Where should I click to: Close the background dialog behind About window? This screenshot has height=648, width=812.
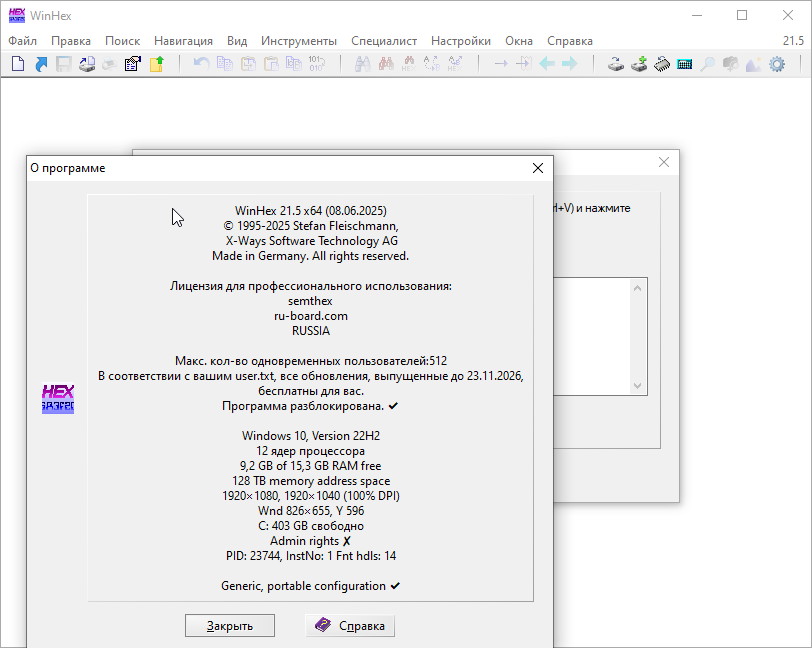coord(664,162)
